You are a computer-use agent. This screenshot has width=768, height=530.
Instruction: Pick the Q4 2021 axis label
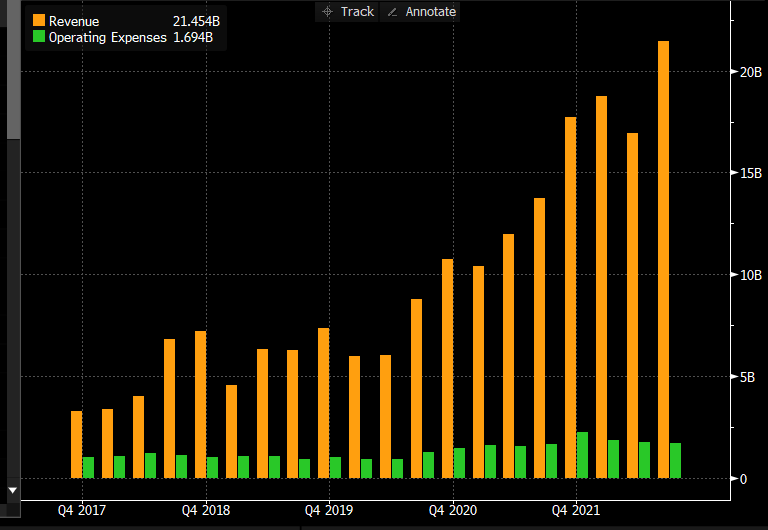point(577,510)
